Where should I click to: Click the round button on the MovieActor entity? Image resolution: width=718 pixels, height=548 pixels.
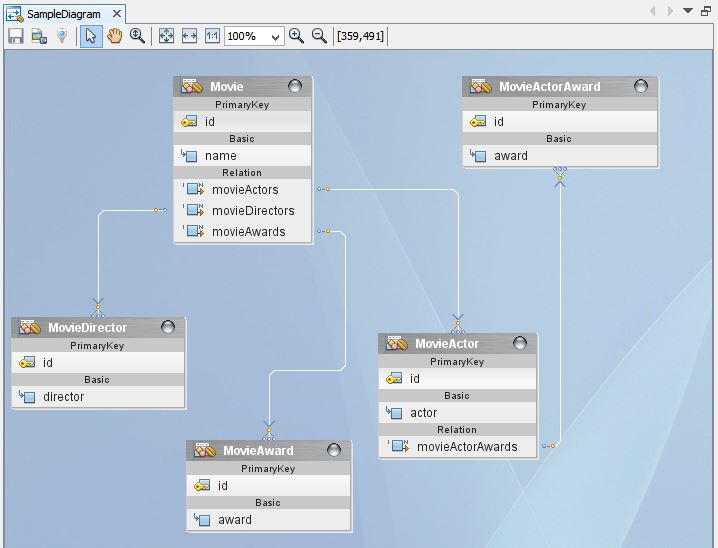point(520,343)
